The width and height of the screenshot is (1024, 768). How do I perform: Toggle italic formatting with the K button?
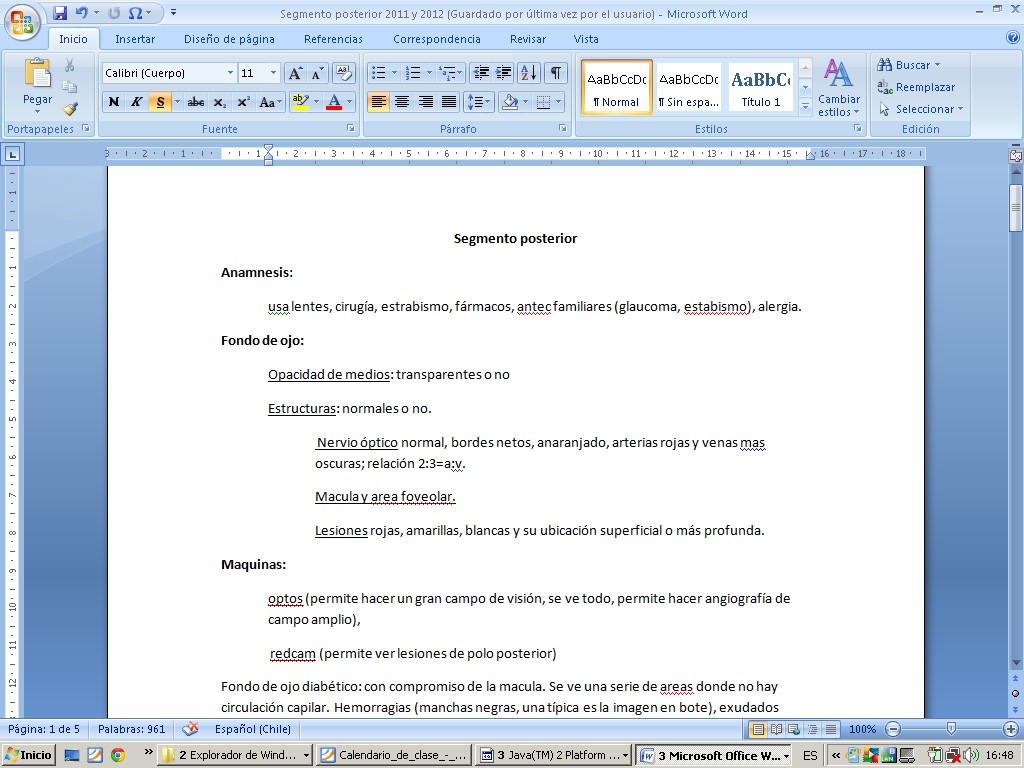(x=136, y=102)
